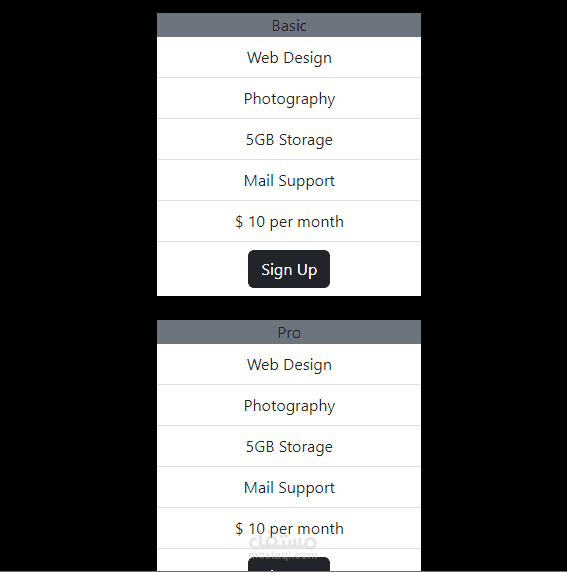Viewport: 567px width, 572px height.
Task: Click the dollar sign in Basic price
Action: click(239, 222)
